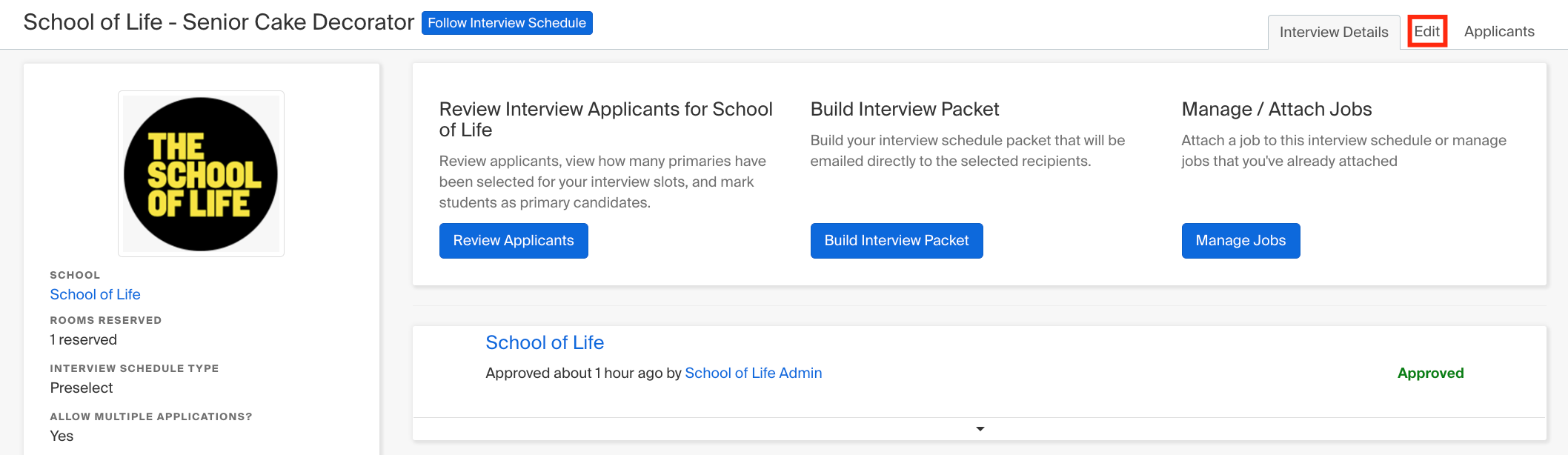Screen dimensions: 1568x455
Task: Open Build Interview Packet button
Action: click(x=897, y=241)
